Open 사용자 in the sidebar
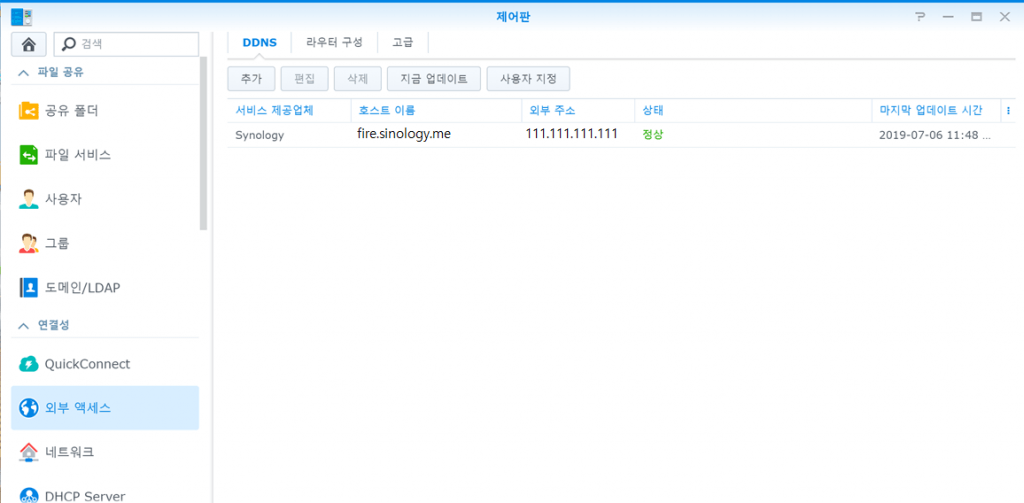Image resolution: width=1024 pixels, height=503 pixels. point(105,199)
